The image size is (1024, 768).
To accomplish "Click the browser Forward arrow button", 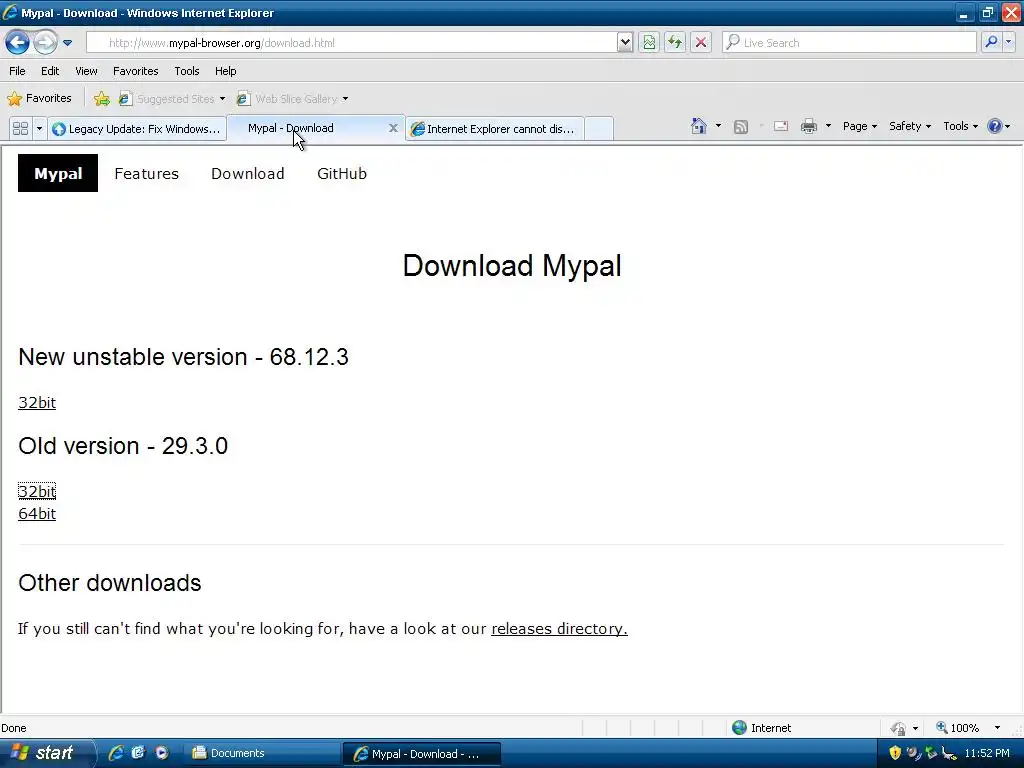I will [x=45, y=43].
